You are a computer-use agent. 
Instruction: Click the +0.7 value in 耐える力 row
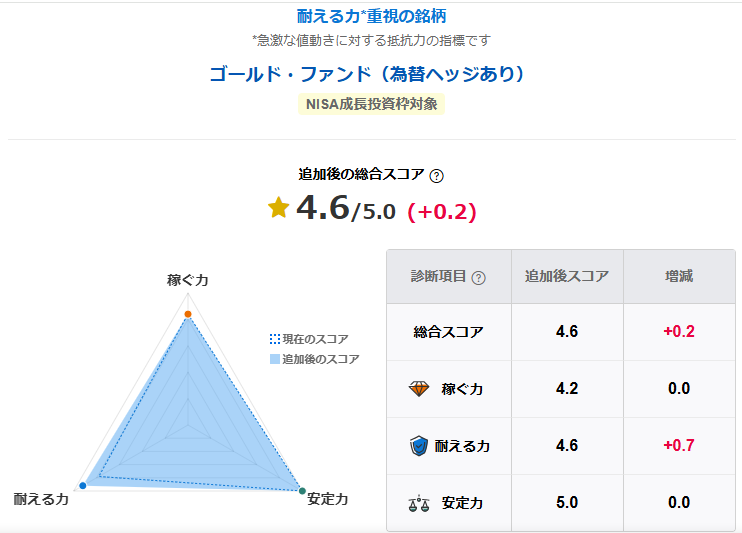(x=679, y=446)
